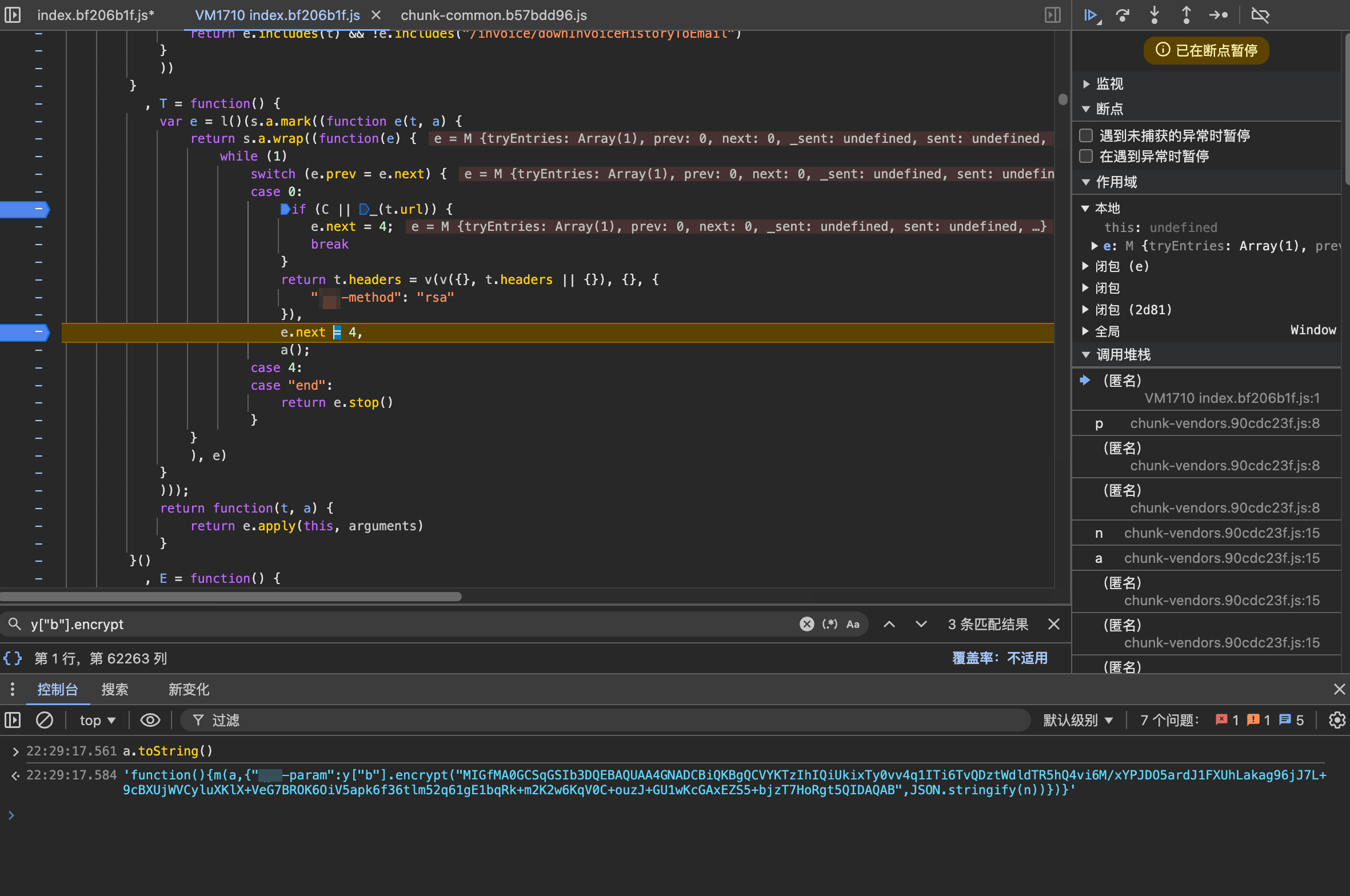The width and height of the screenshot is (1350, 896).
Task: Toggle the debugger sidebar panel icon
Action: coord(1052,15)
